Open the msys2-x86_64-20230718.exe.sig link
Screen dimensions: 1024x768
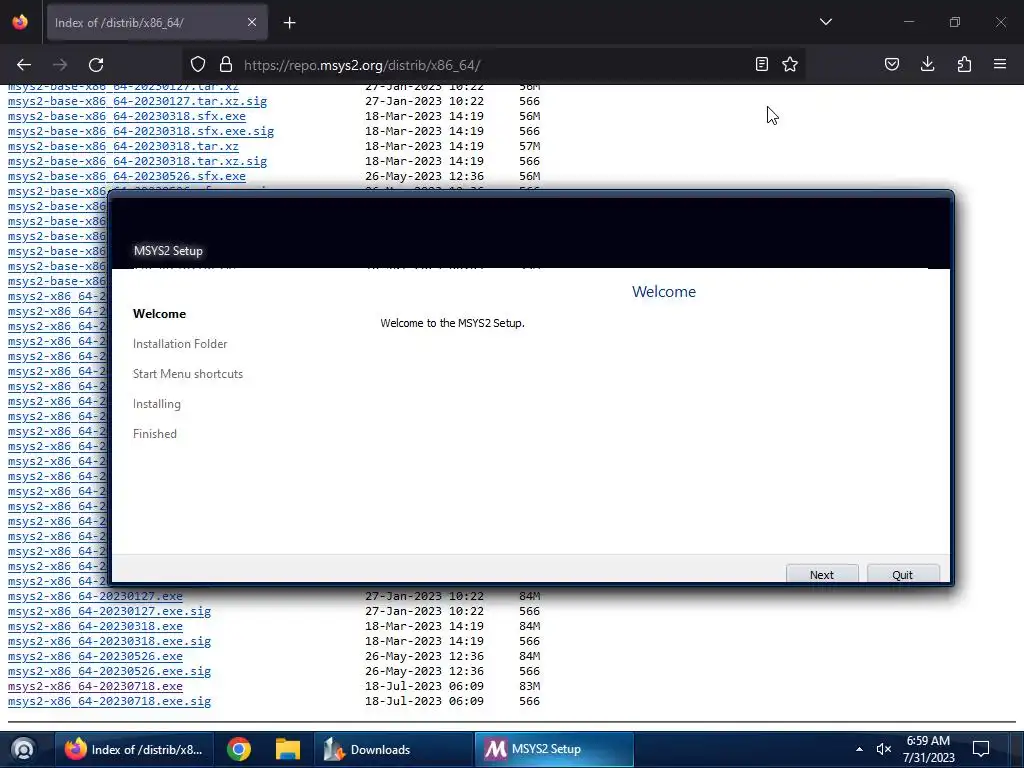[109, 701]
